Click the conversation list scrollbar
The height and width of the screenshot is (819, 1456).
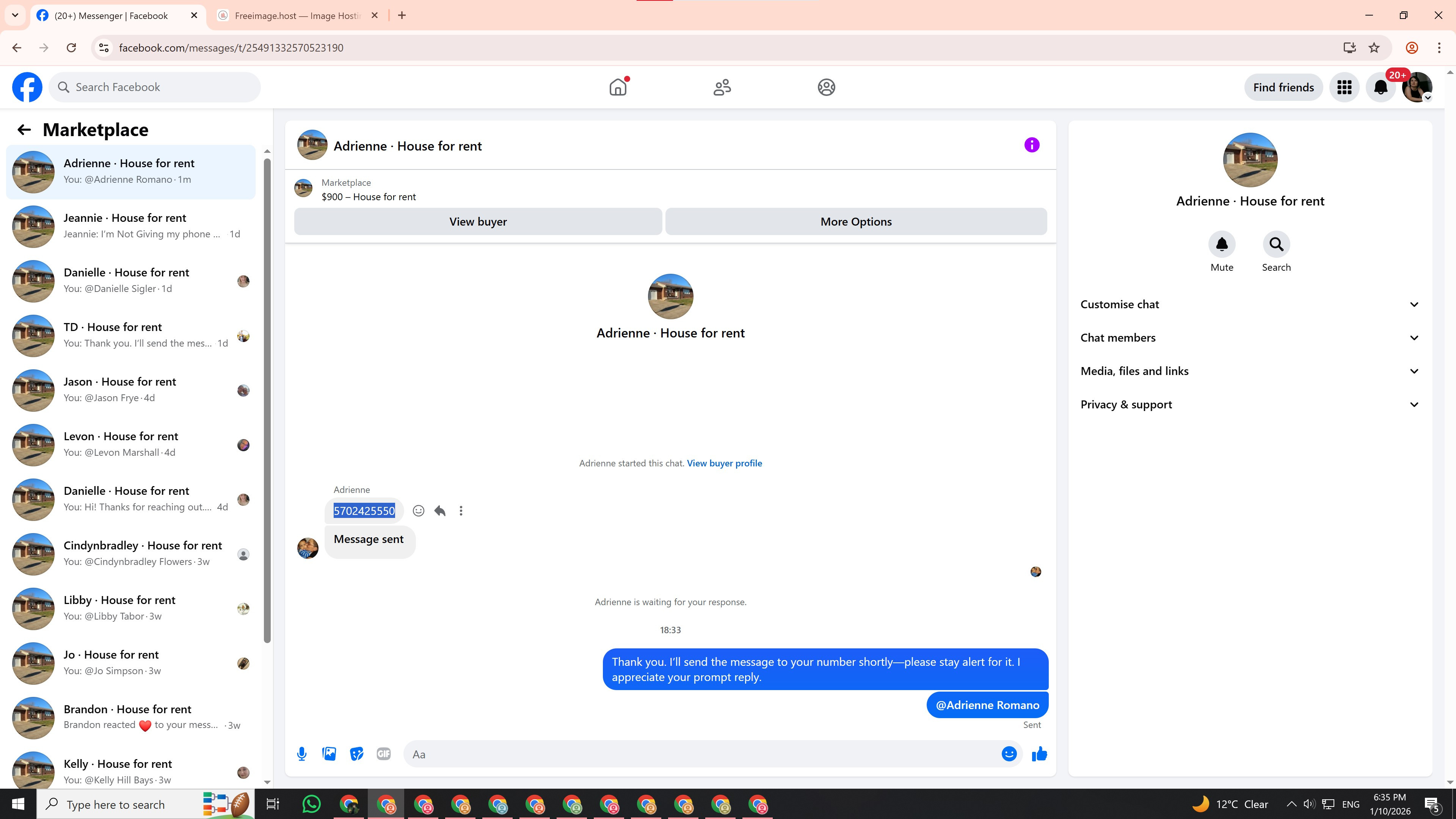[x=267, y=395]
